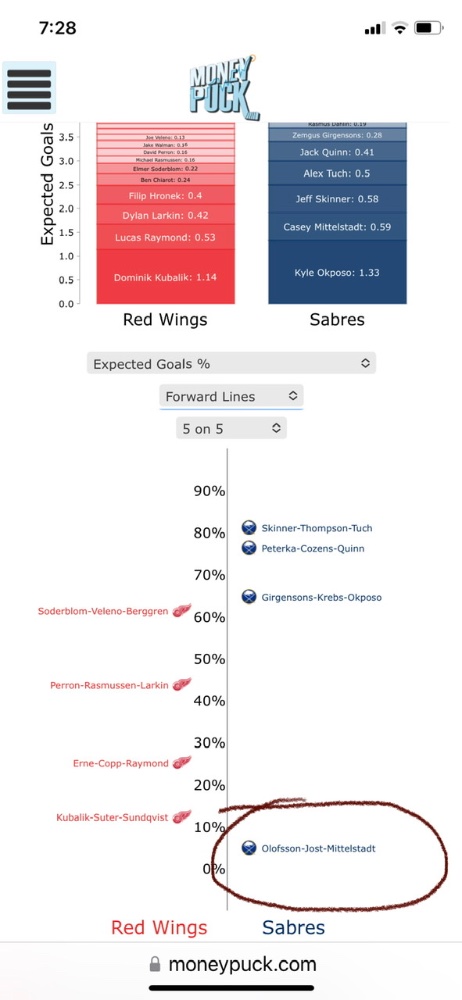
Task: Open the 5 on 5 dropdown
Action: pyautogui.click(x=231, y=429)
